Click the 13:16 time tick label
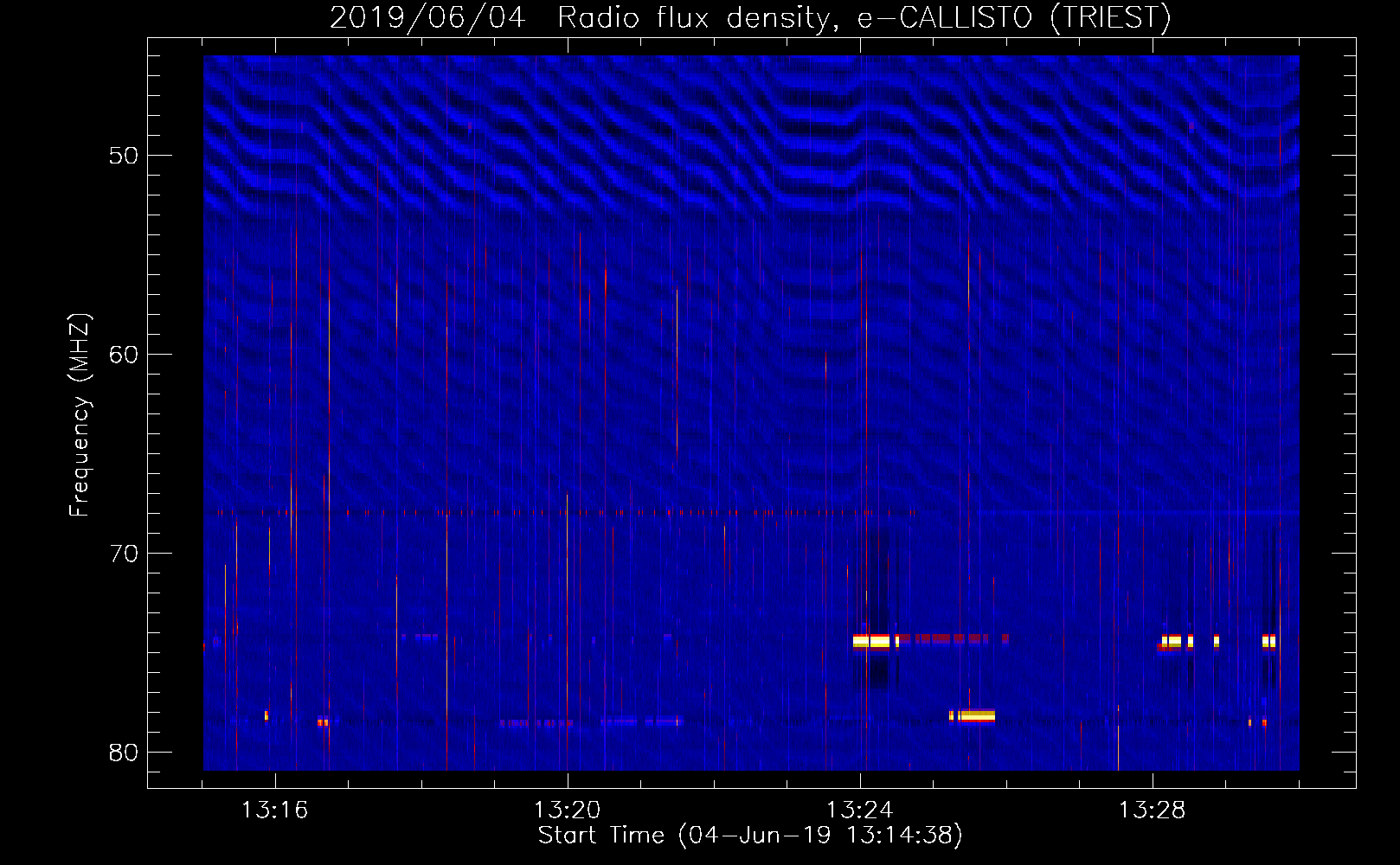The image size is (1400, 865). tap(274, 811)
